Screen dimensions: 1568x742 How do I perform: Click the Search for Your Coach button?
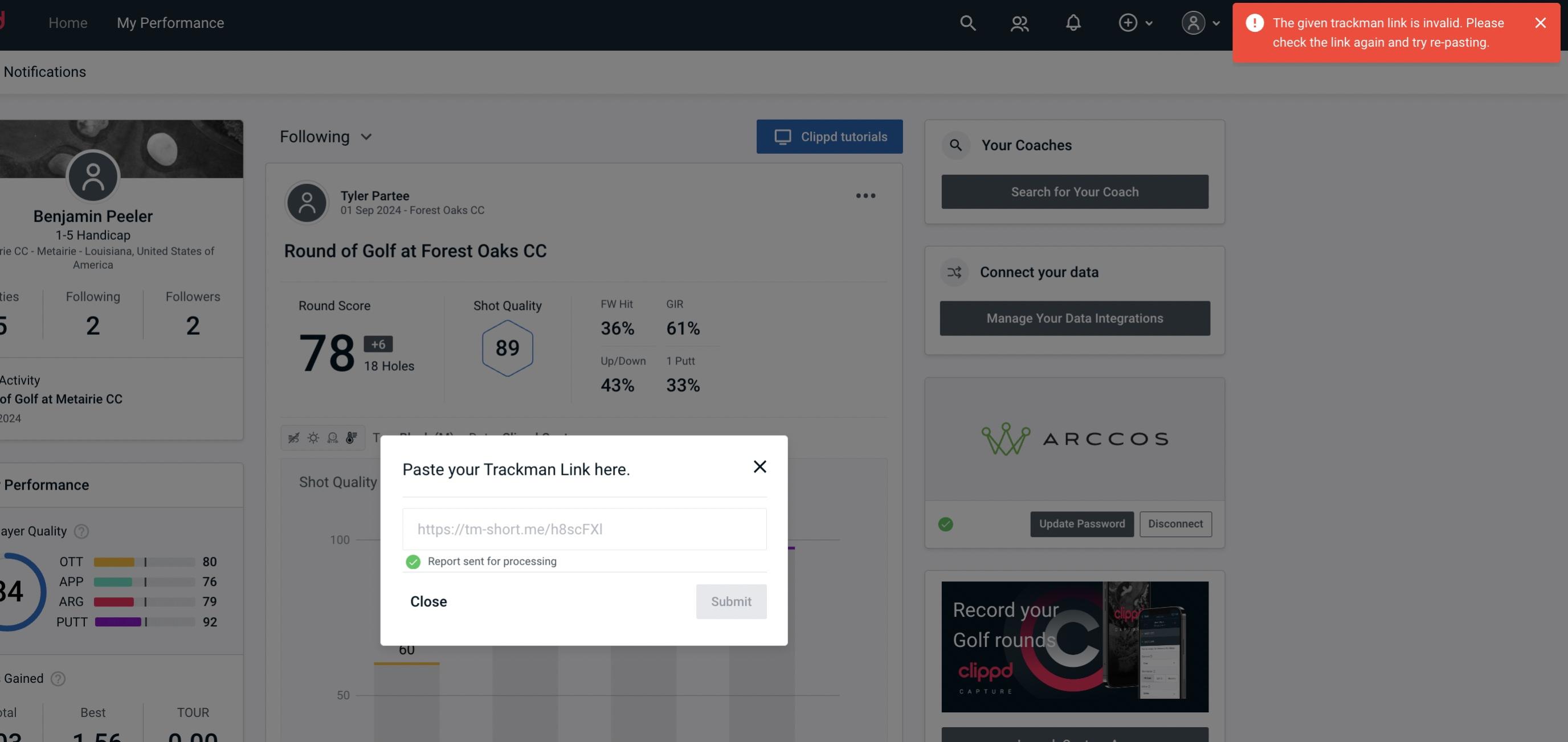(1075, 191)
